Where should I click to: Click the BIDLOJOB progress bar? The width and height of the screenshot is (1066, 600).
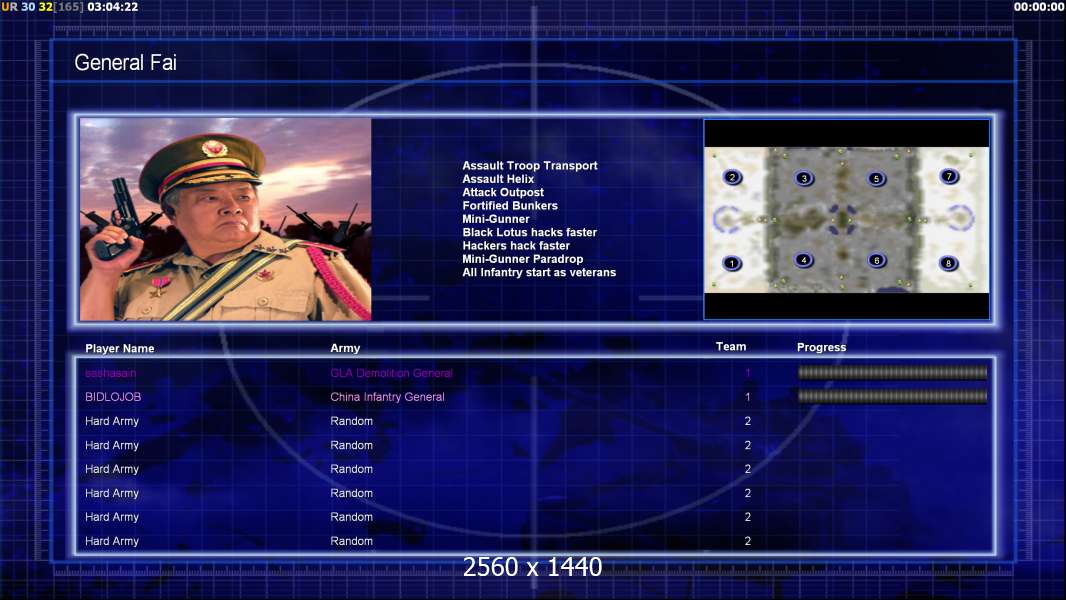pos(893,396)
